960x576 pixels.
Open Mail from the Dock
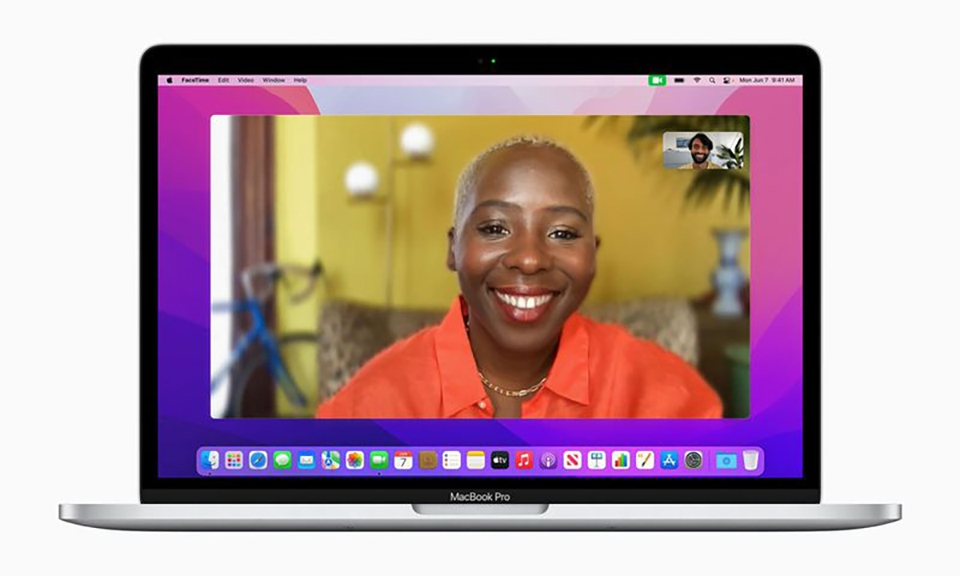click(x=305, y=461)
